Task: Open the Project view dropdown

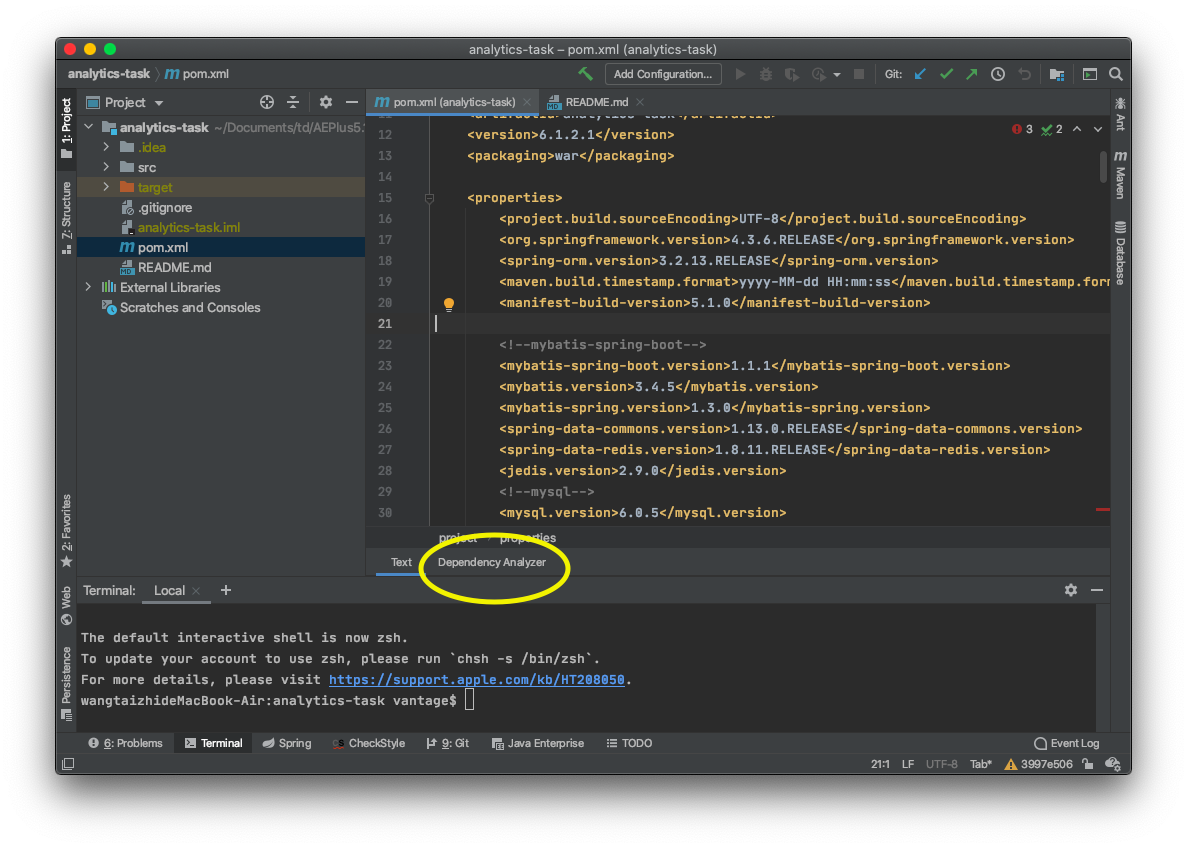Action: point(125,102)
